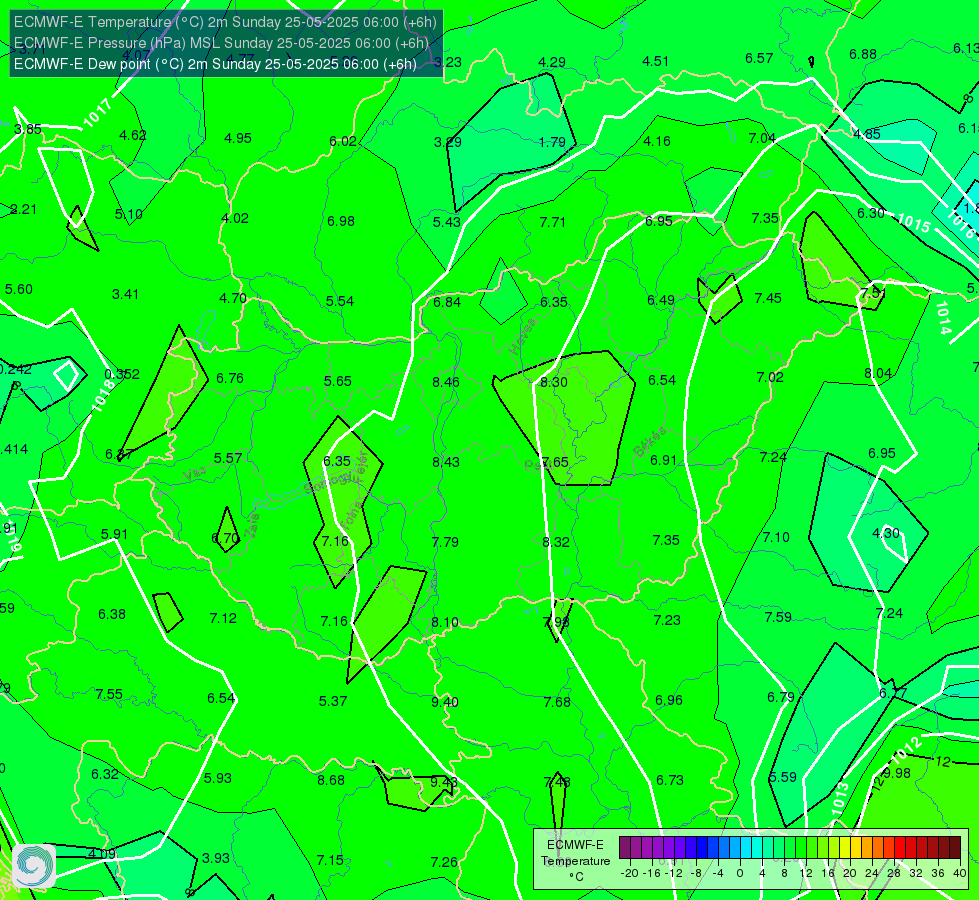979x900 pixels.
Task: Click the 5.10 temperature value
Action: click(129, 214)
